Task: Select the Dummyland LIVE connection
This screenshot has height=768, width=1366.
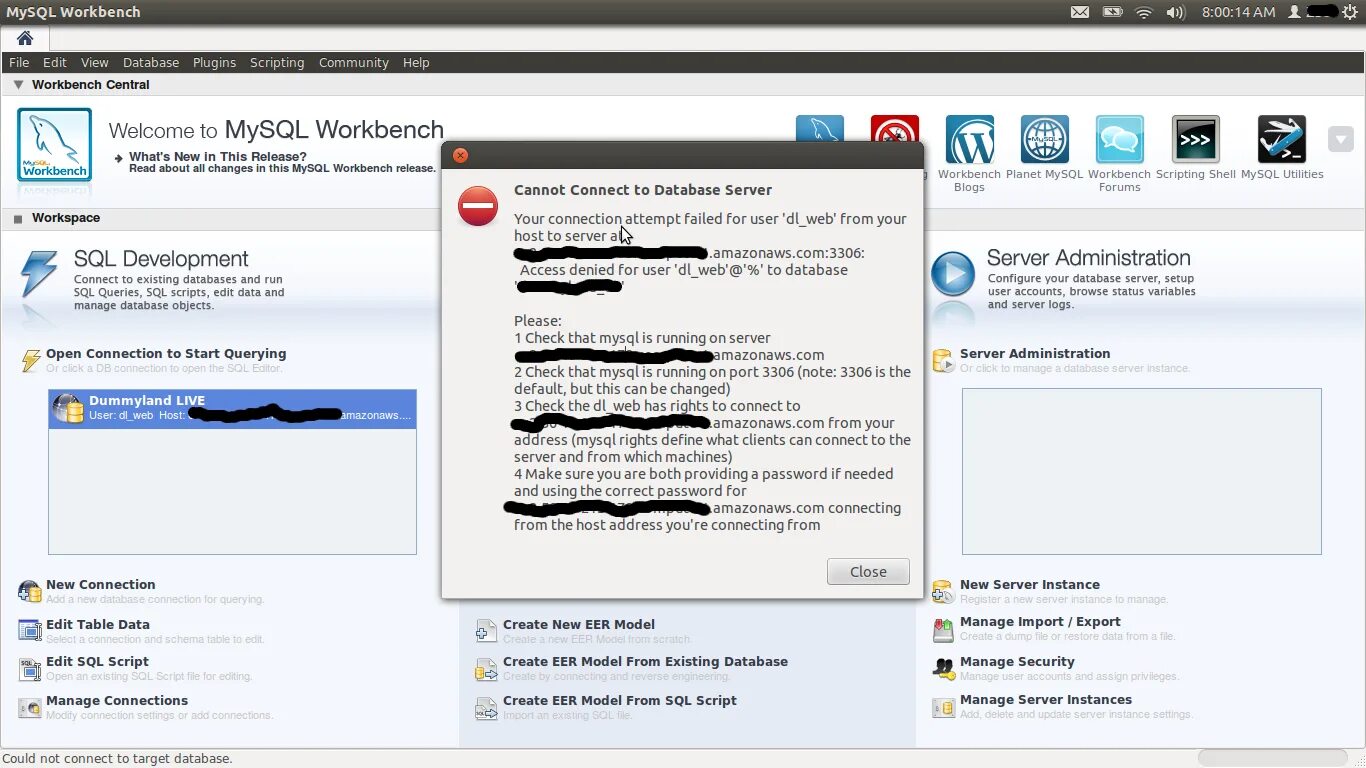Action: [232, 408]
